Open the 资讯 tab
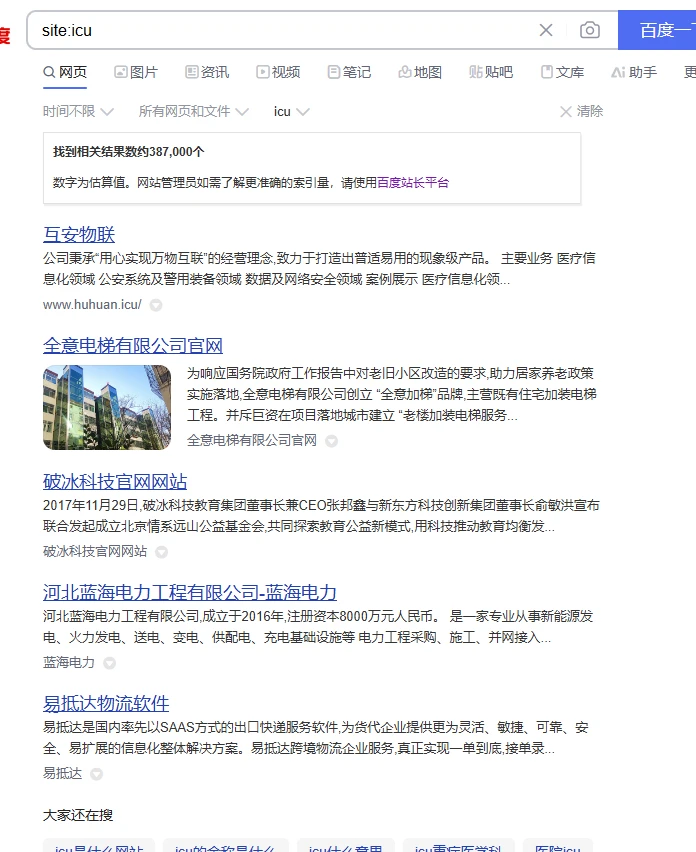Viewport: 696px width, 852px height. 207,72
